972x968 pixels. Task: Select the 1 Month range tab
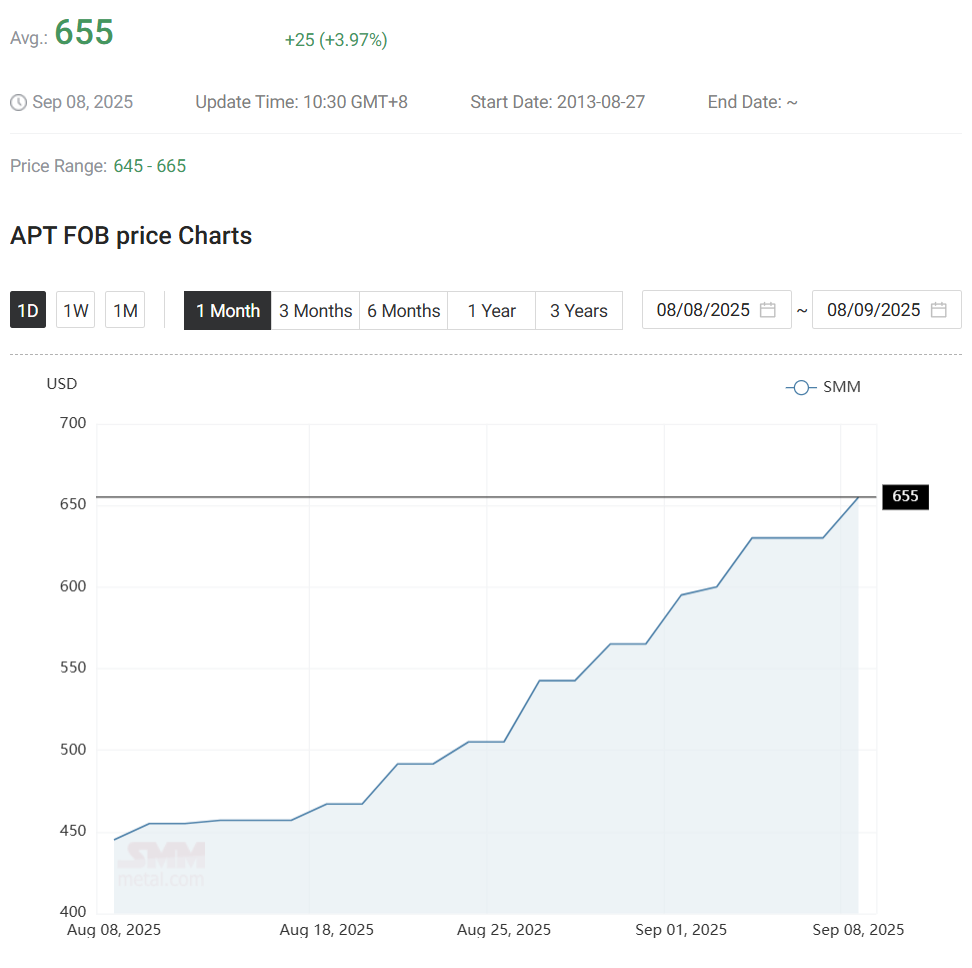tap(228, 311)
